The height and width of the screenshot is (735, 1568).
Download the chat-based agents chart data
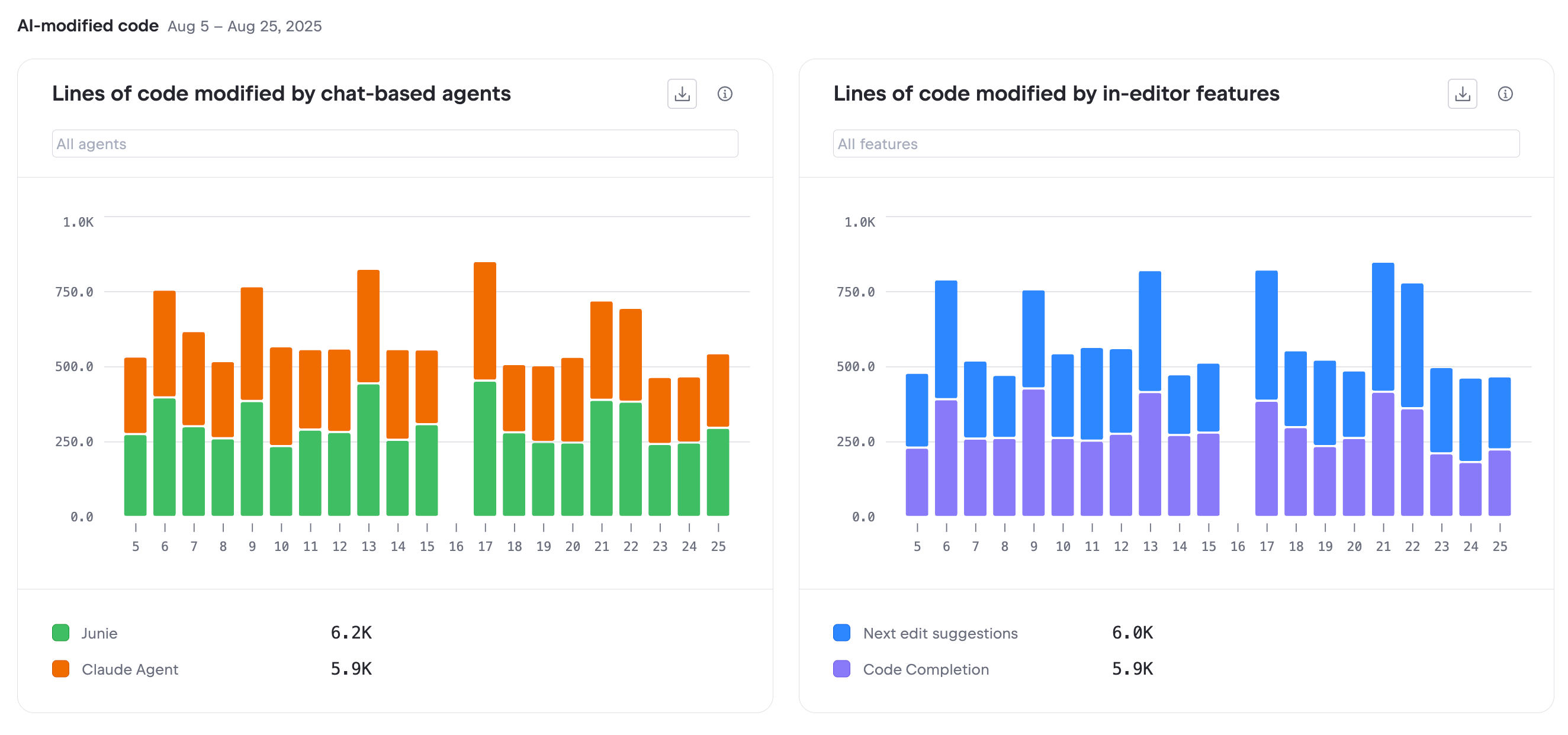click(x=682, y=94)
